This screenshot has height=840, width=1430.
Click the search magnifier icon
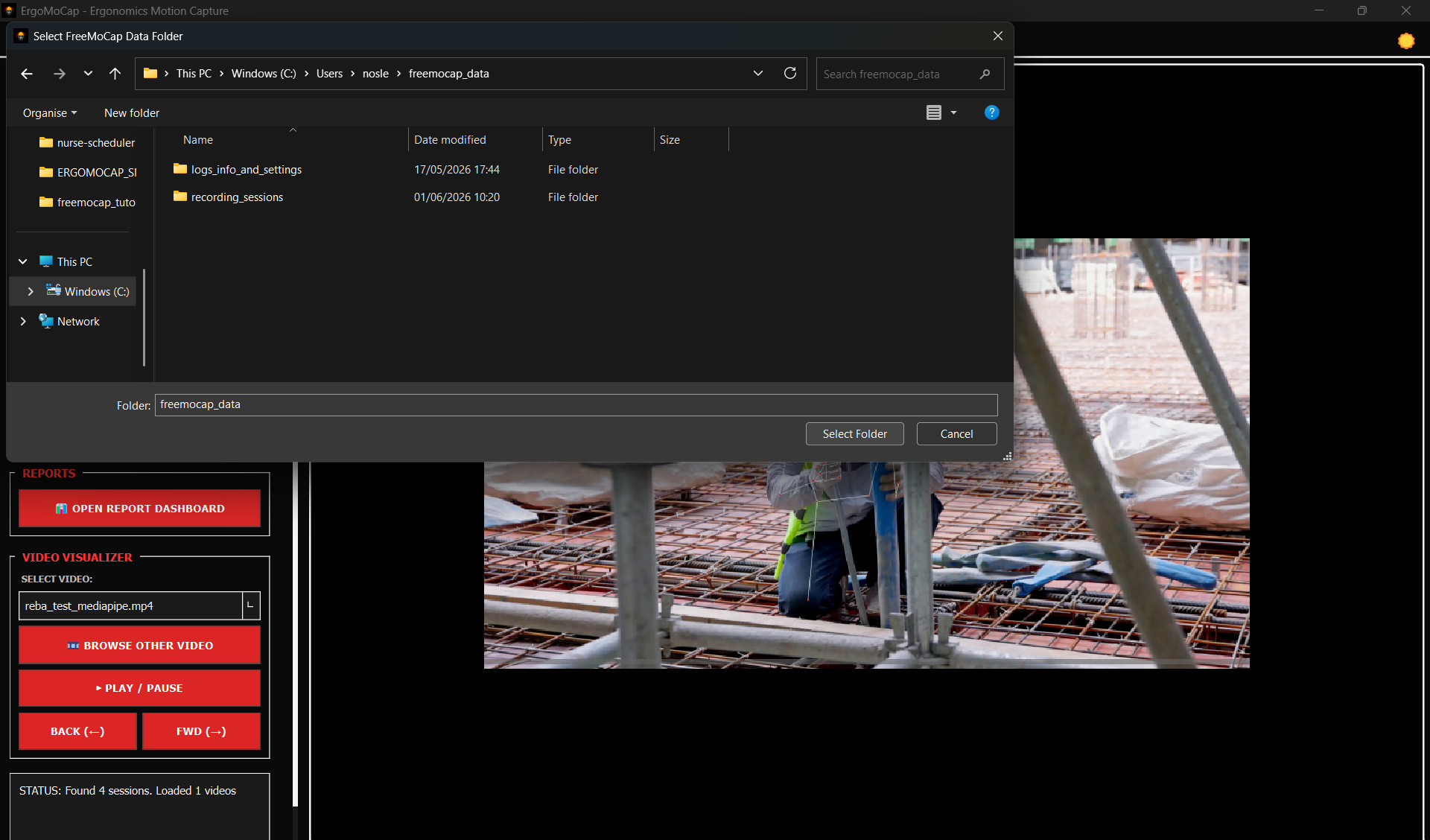coord(985,74)
